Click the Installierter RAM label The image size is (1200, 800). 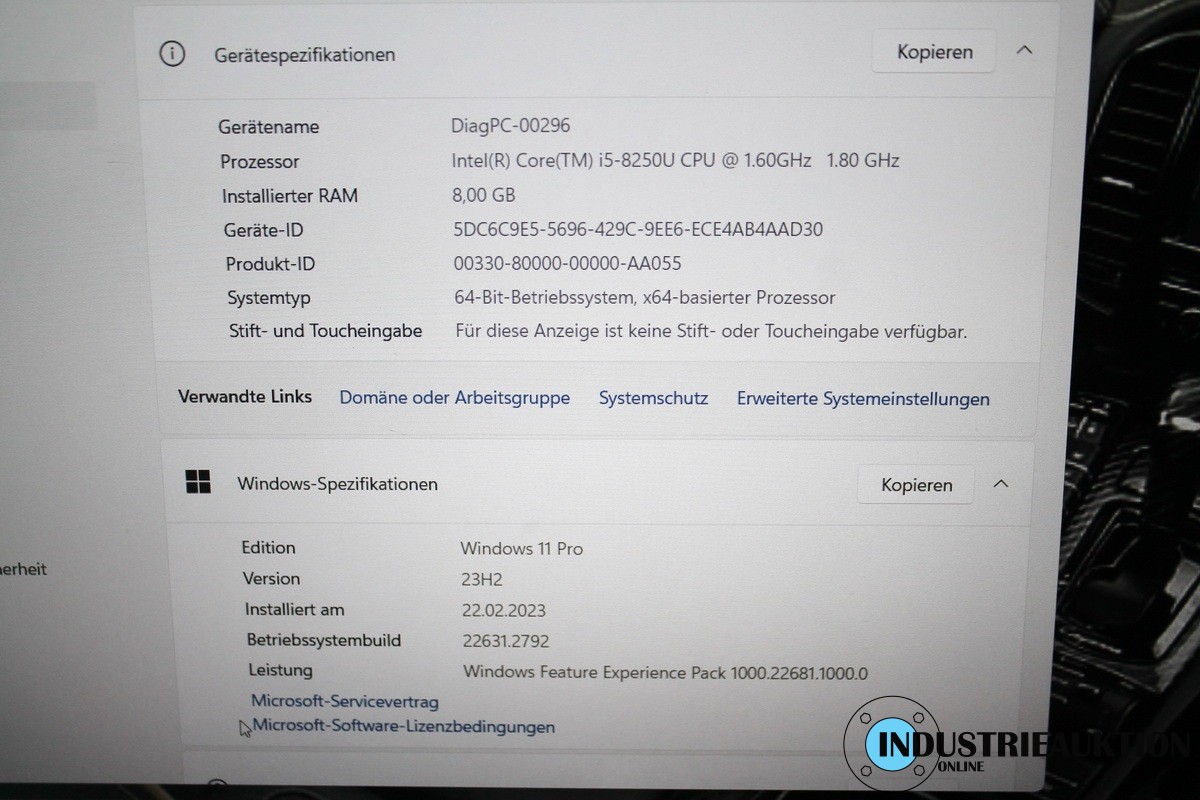(x=290, y=196)
